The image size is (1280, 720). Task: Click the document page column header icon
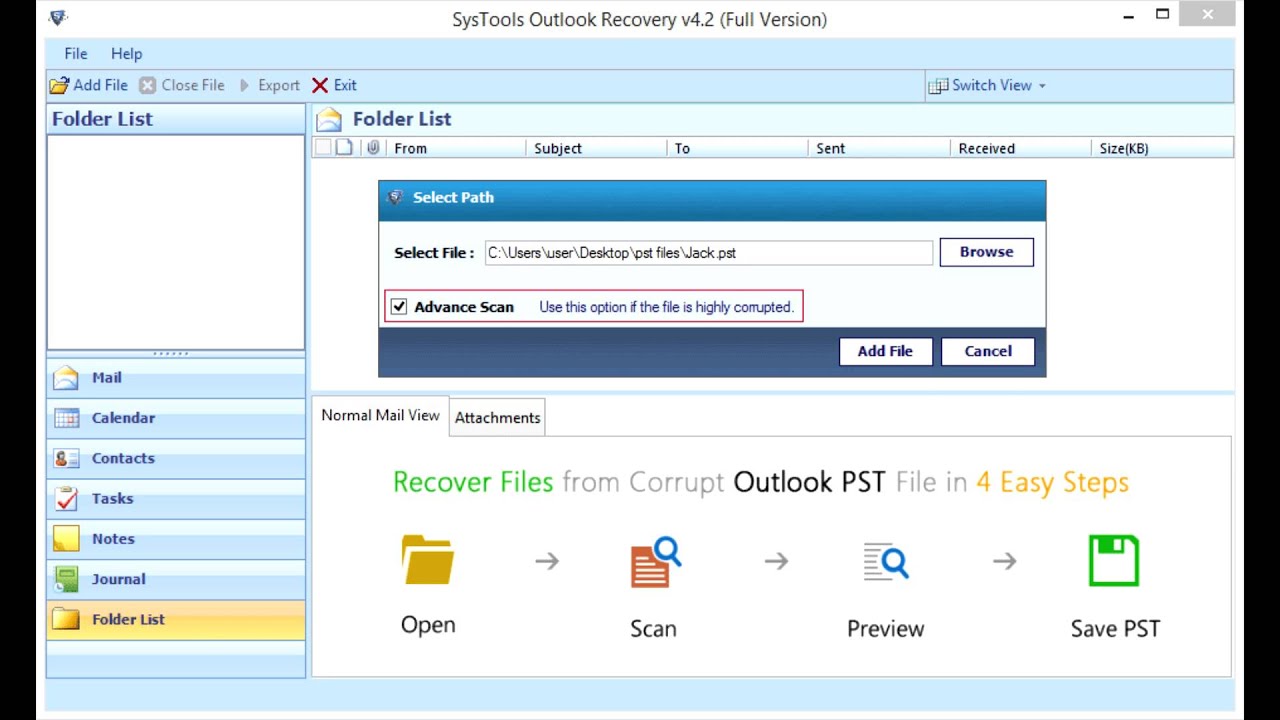pos(344,148)
